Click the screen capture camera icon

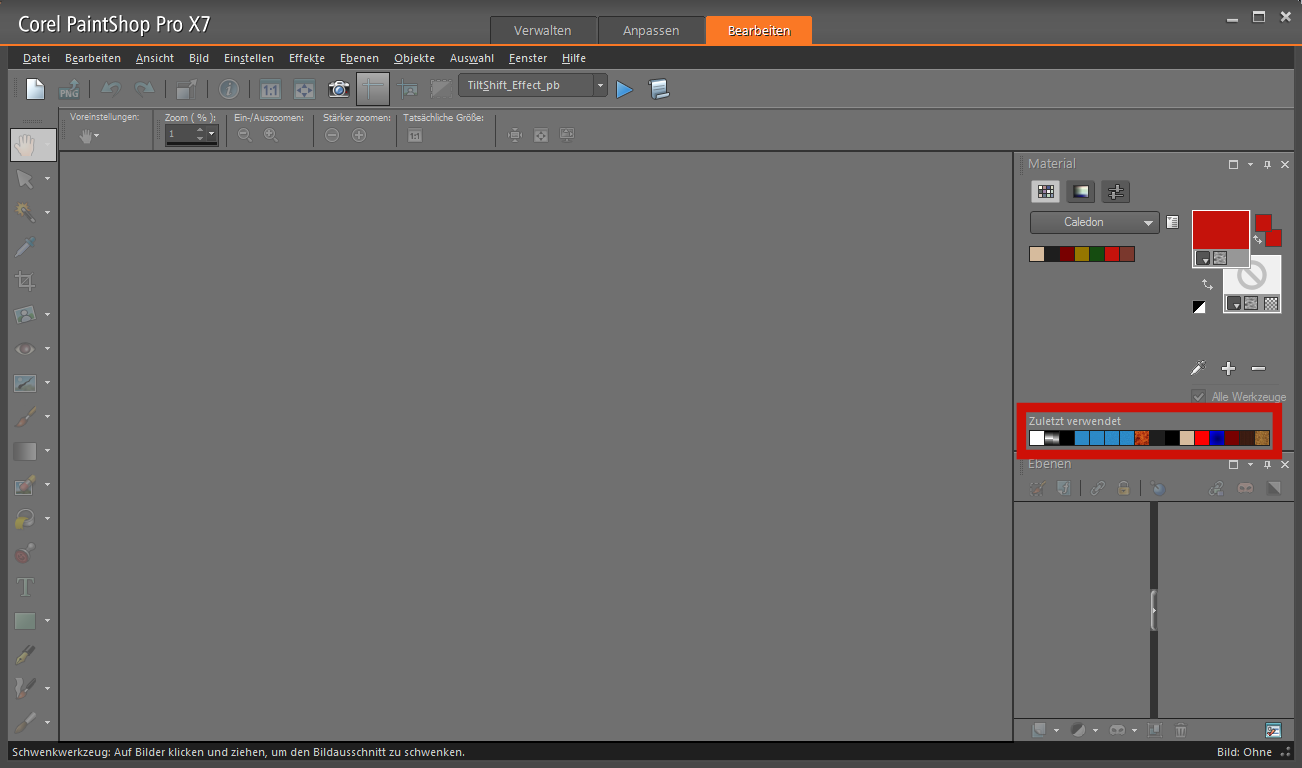[339, 89]
